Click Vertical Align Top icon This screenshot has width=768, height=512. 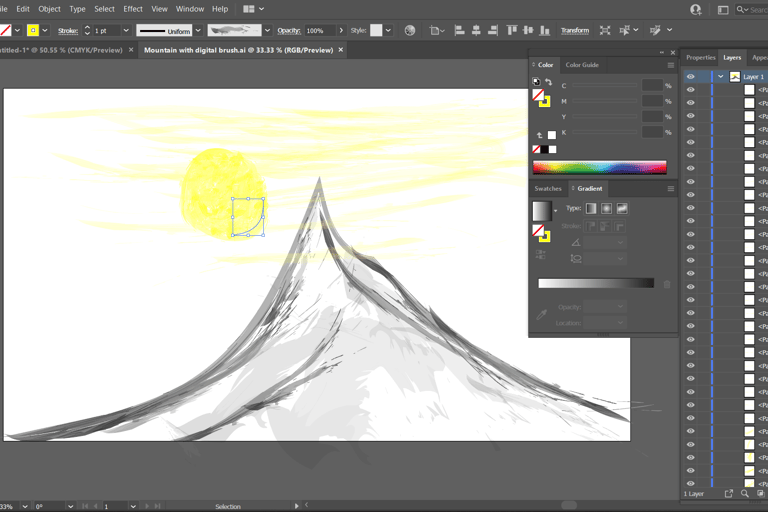tap(512, 30)
